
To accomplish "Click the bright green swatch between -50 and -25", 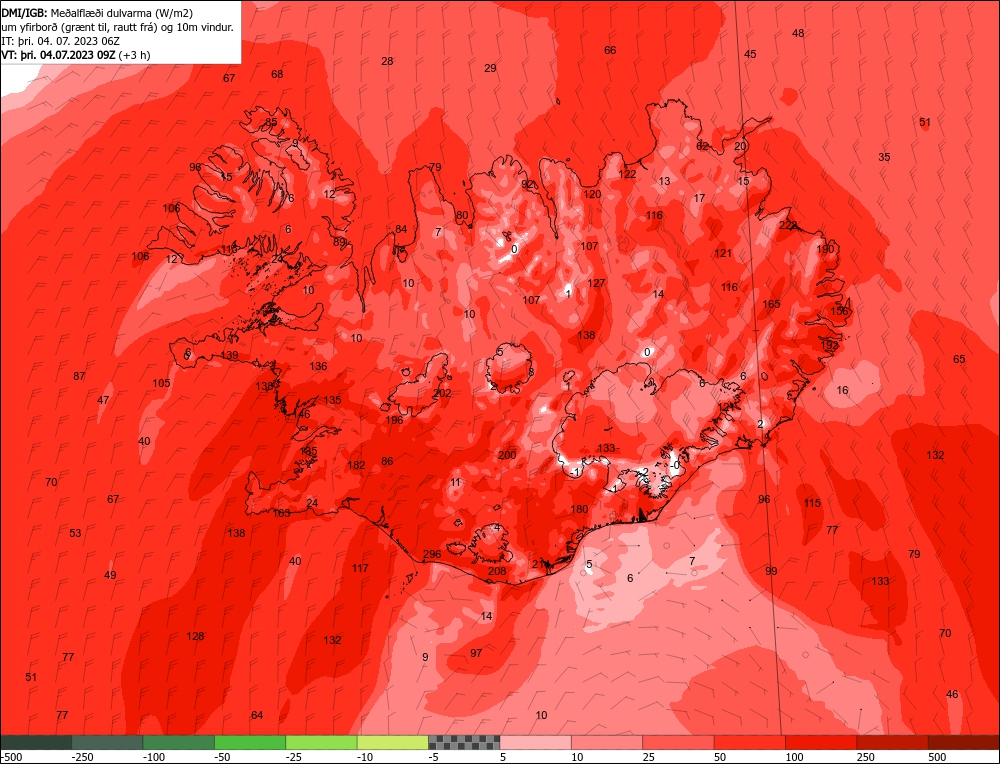I will click(x=250, y=742).
